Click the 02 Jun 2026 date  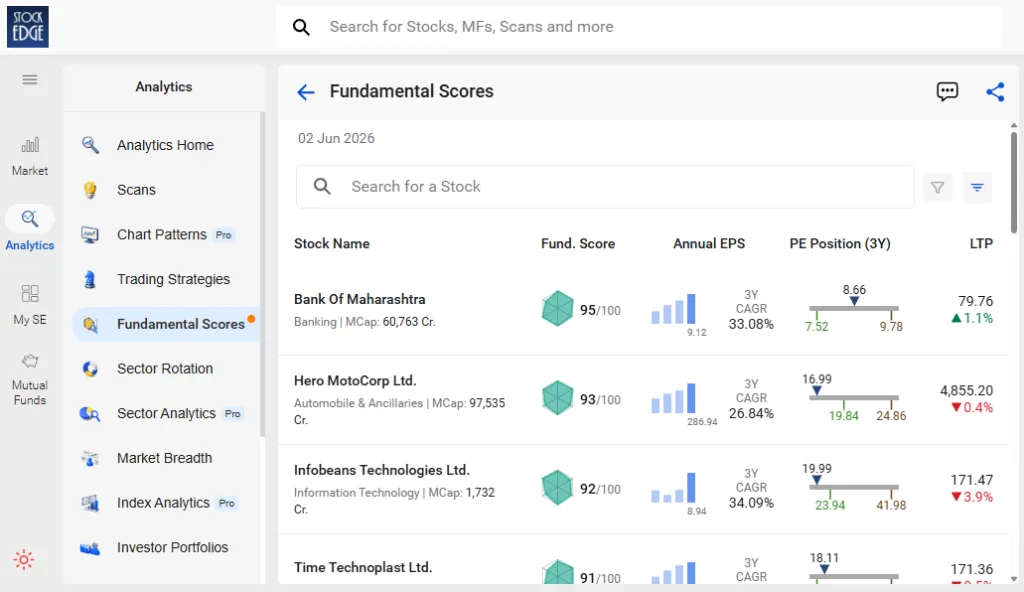point(336,139)
